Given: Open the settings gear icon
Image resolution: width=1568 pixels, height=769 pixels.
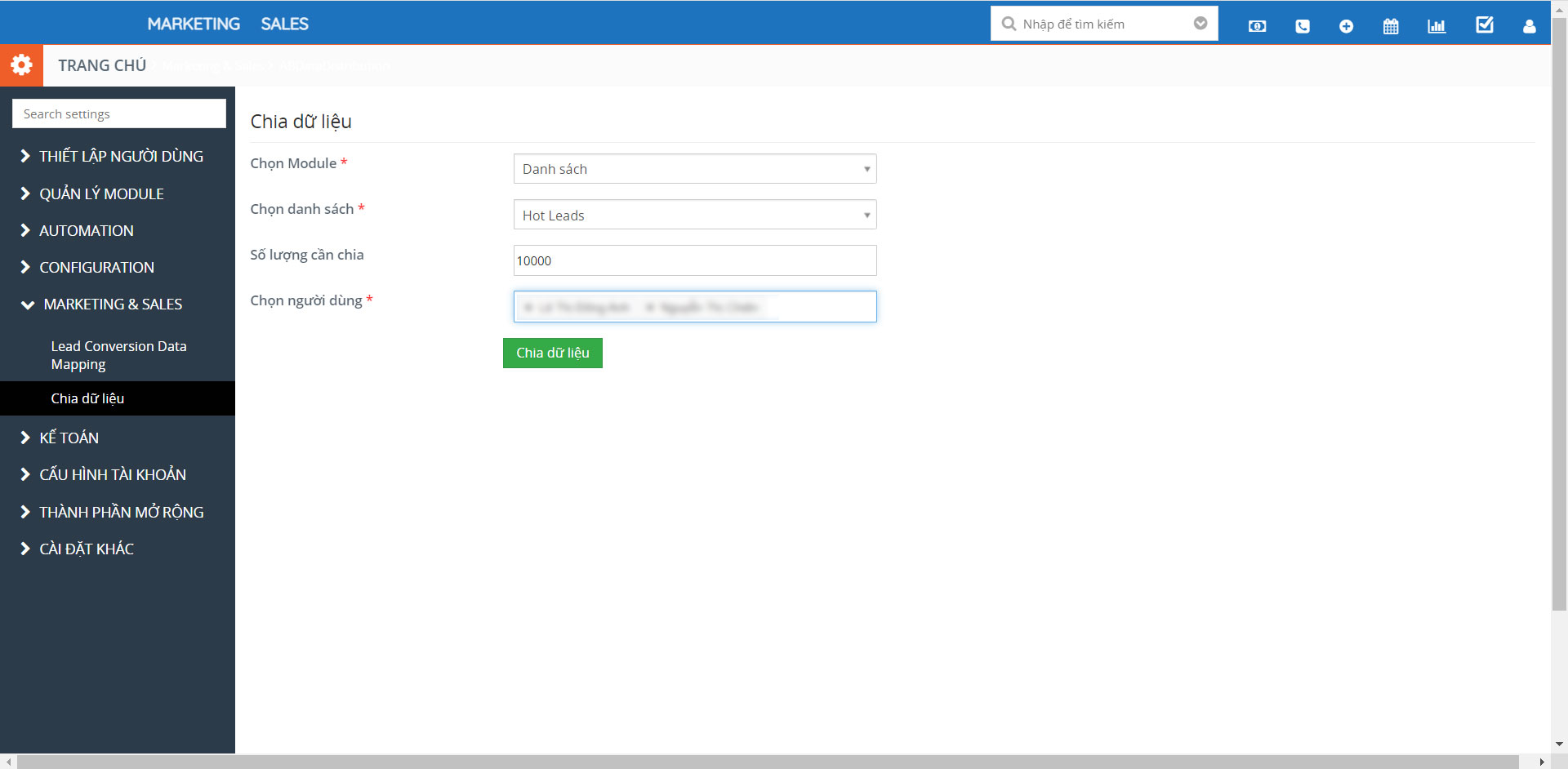Looking at the screenshot, I should 21,65.
